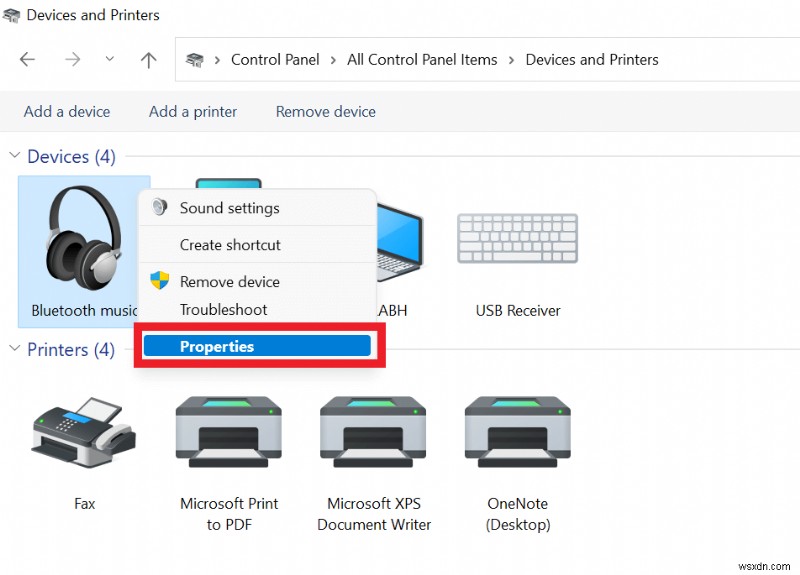Go to All Control Panel Items breadcrumb
The height and width of the screenshot is (575, 800).
pos(422,60)
